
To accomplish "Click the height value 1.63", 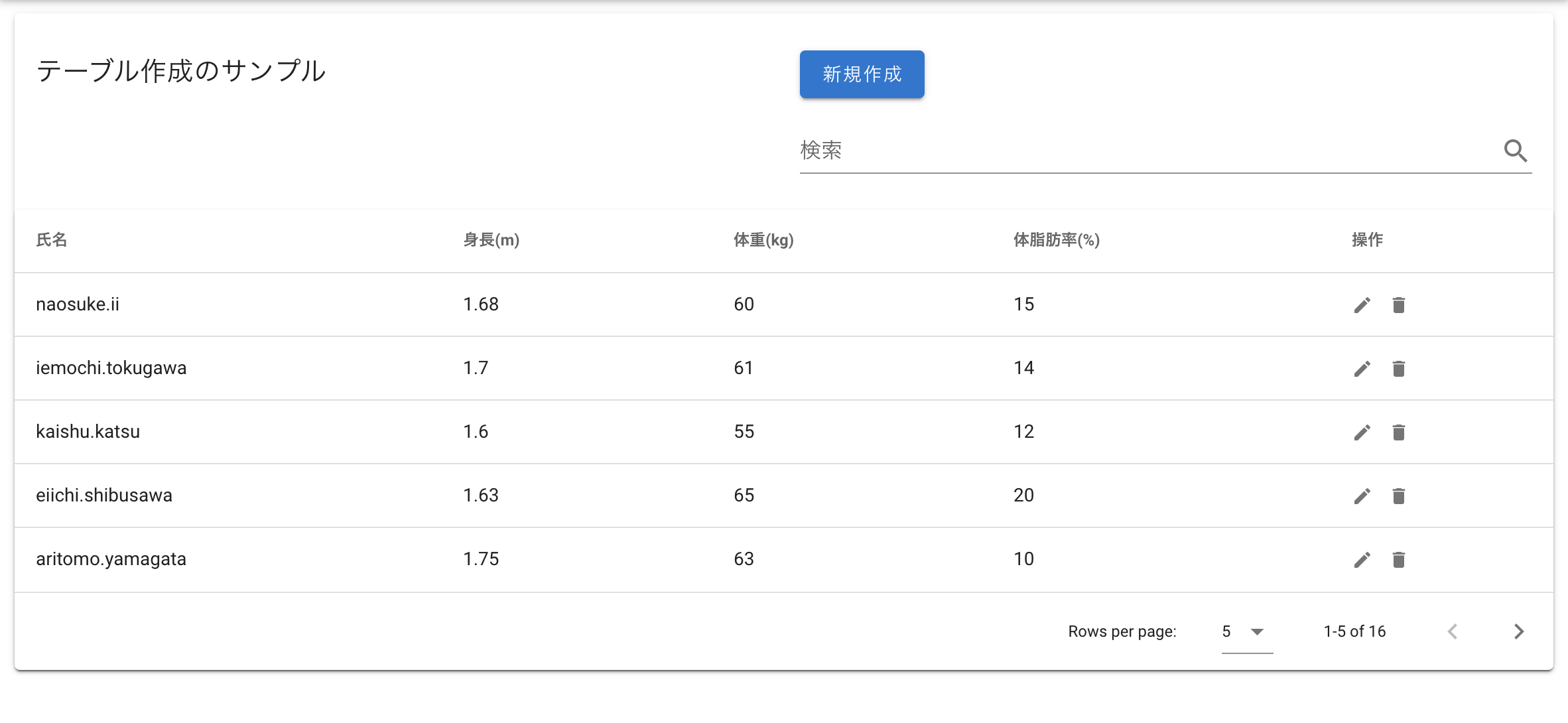I will pos(481,495).
